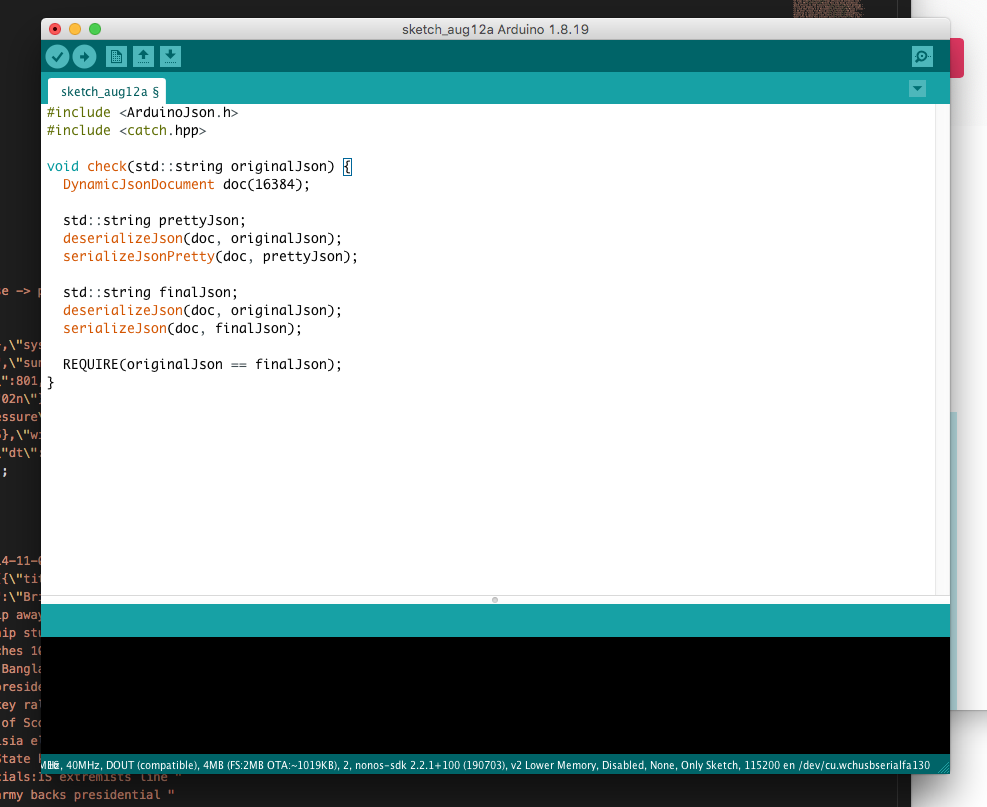
Task: Click 'DynamicJsonDocument doc(16384);' line
Action: coord(186,184)
